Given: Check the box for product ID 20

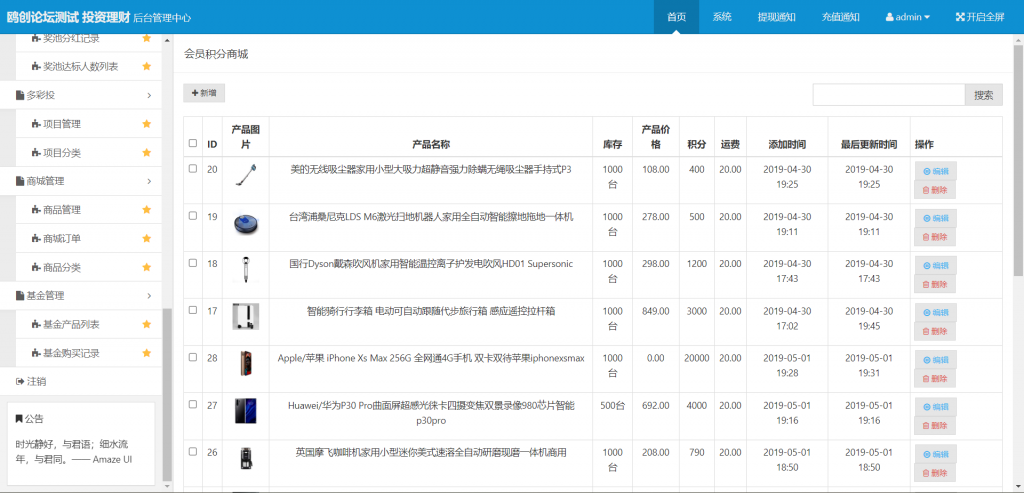Looking at the screenshot, I should coord(193,168).
